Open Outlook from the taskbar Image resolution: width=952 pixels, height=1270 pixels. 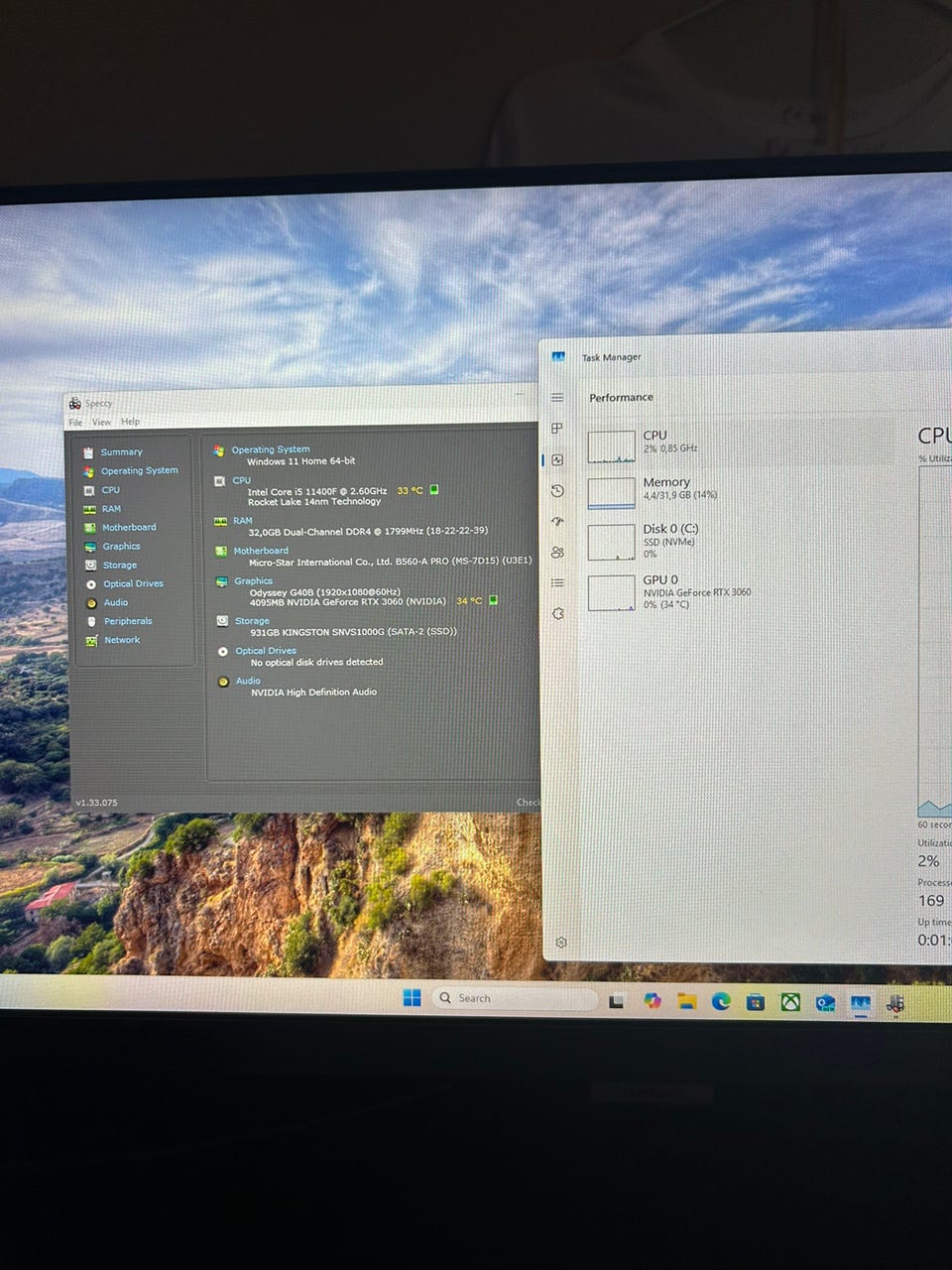point(825,1003)
